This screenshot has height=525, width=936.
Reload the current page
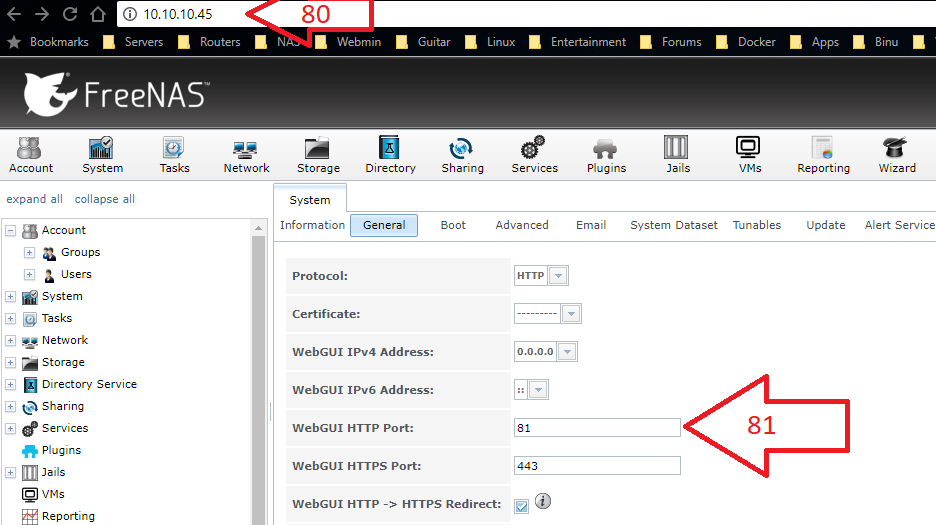70,14
